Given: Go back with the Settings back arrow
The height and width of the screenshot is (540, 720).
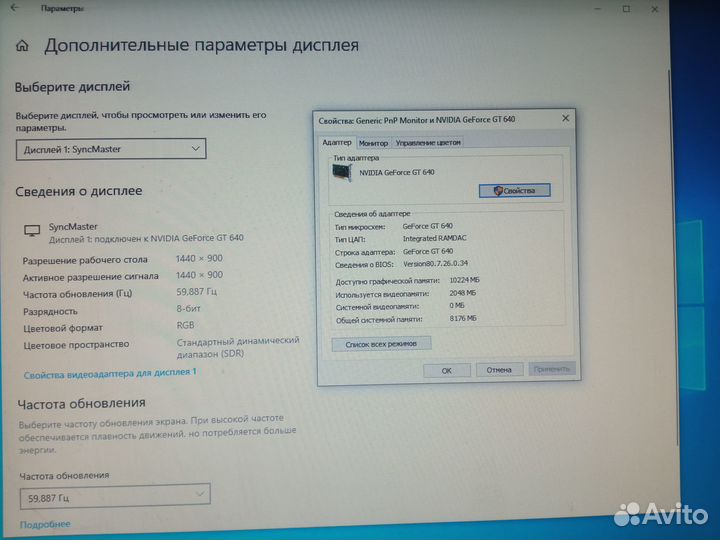Looking at the screenshot, I should coord(15,7).
